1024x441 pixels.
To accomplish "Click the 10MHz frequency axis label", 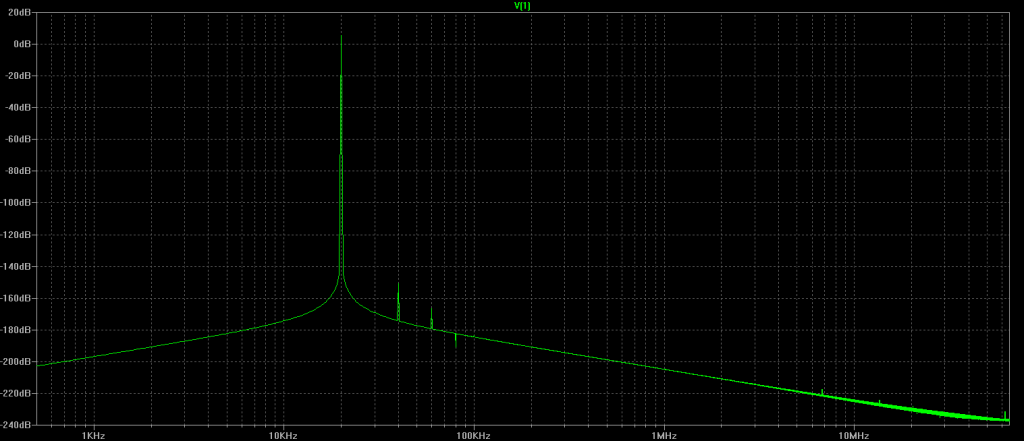I will 853,435.
